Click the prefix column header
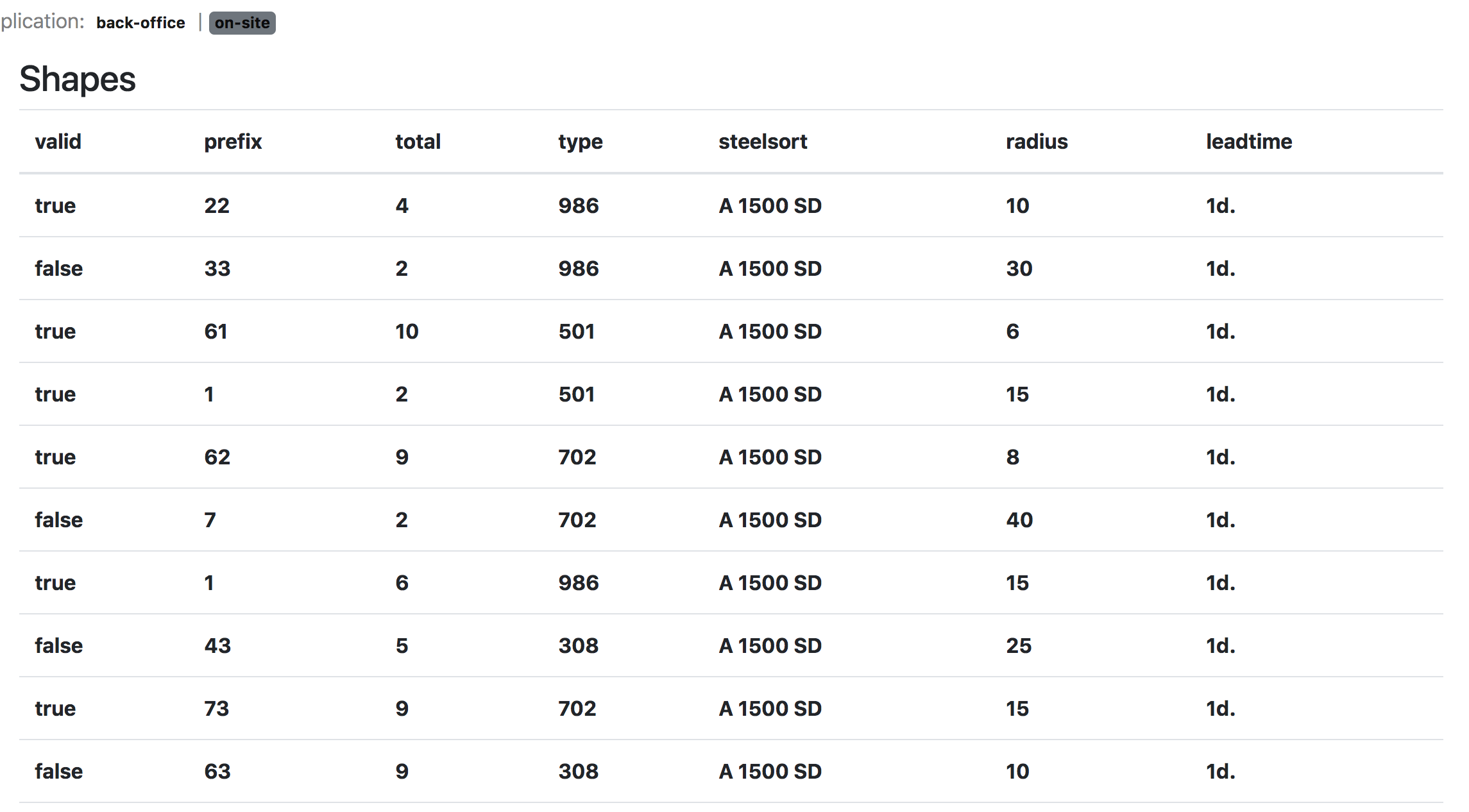Screen dimensions: 1469x812 pyautogui.click(x=233, y=142)
